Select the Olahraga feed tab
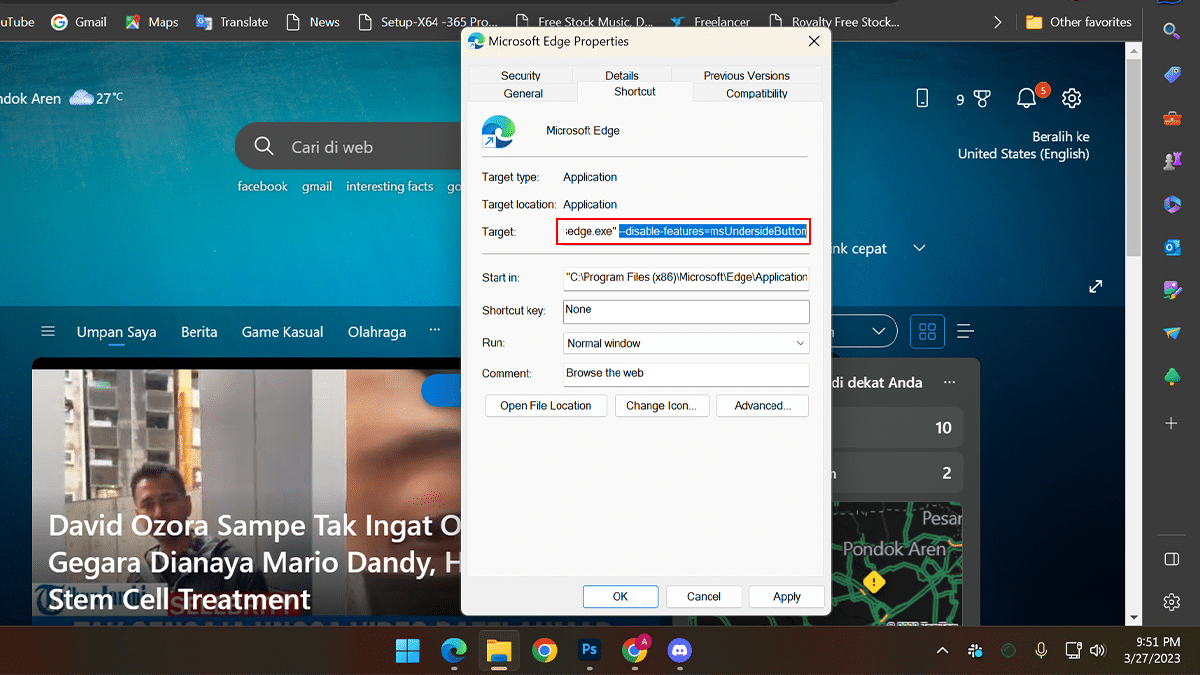 tap(376, 331)
